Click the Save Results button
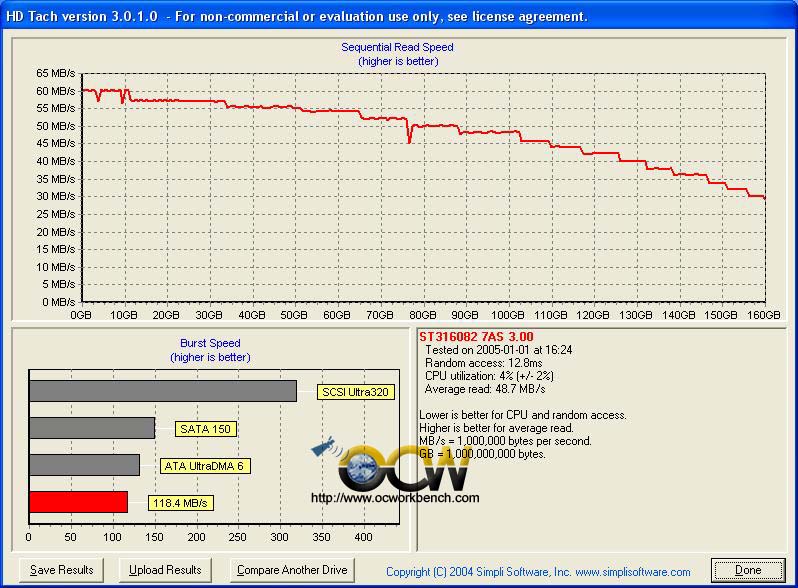 click(x=61, y=570)
